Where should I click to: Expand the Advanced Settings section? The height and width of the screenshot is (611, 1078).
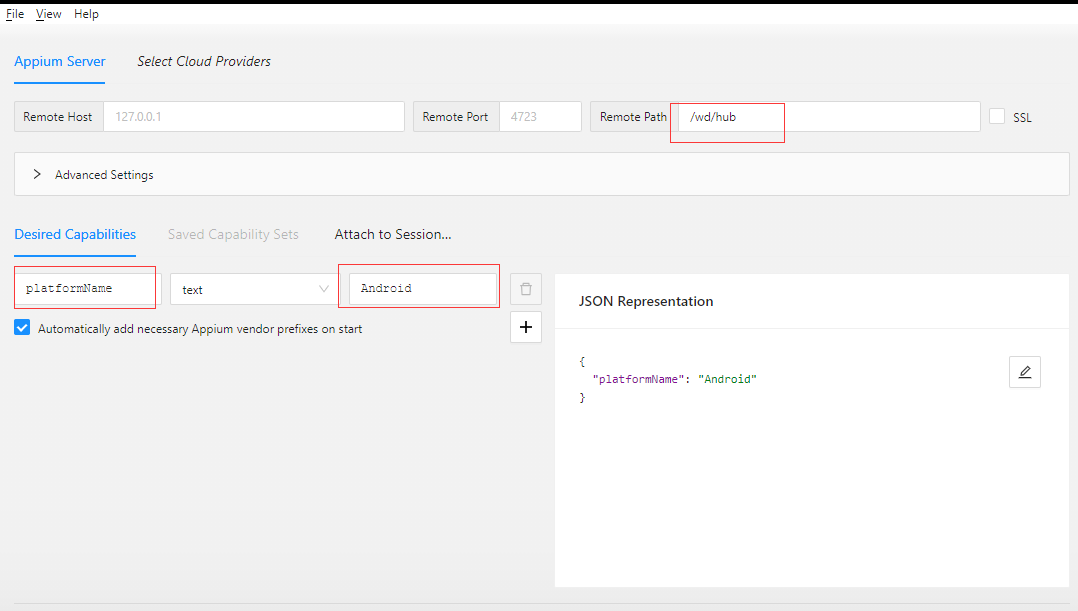542,175
